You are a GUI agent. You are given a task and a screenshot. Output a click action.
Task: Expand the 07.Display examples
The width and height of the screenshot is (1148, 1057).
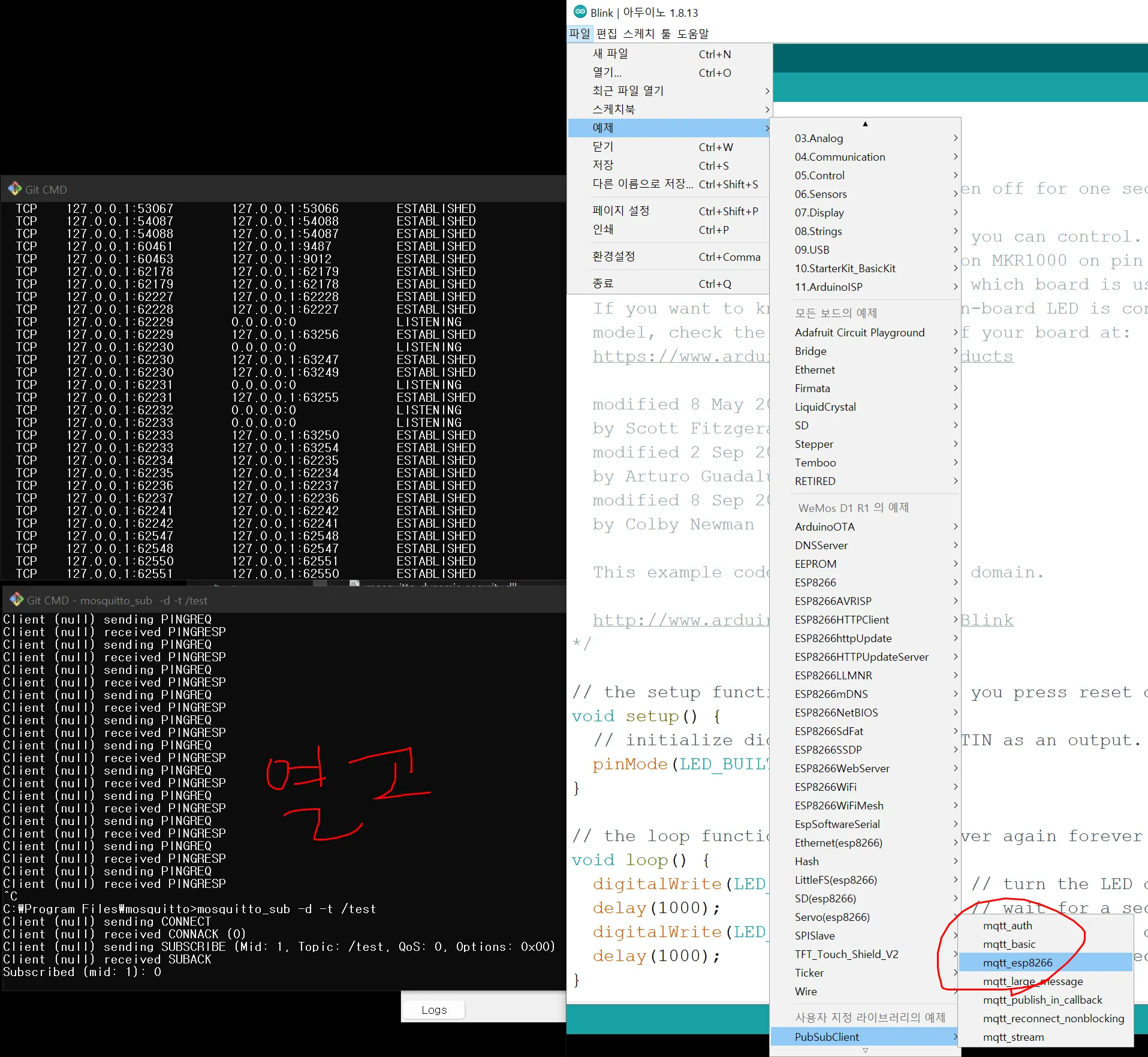coord(865,213)
